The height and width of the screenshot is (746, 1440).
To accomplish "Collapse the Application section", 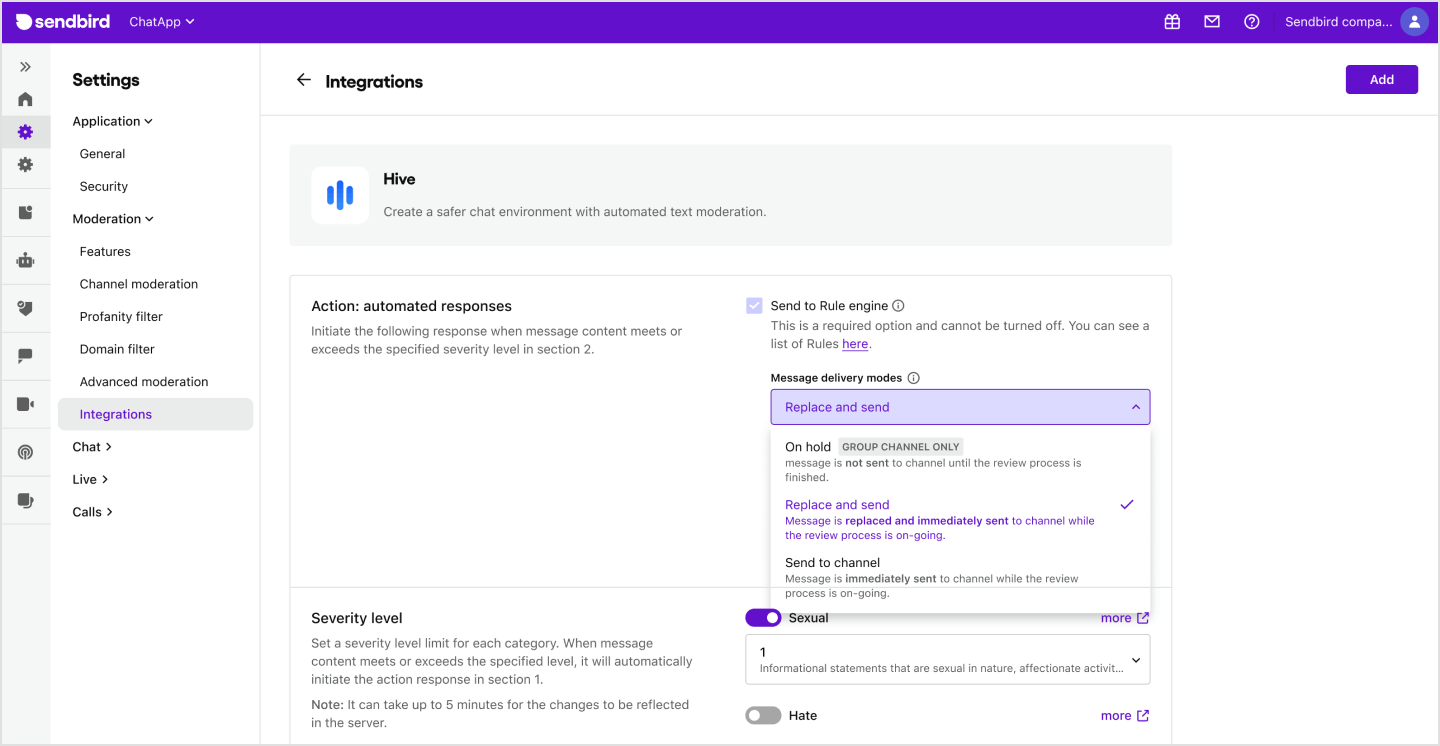I will (x=112, y=120).
